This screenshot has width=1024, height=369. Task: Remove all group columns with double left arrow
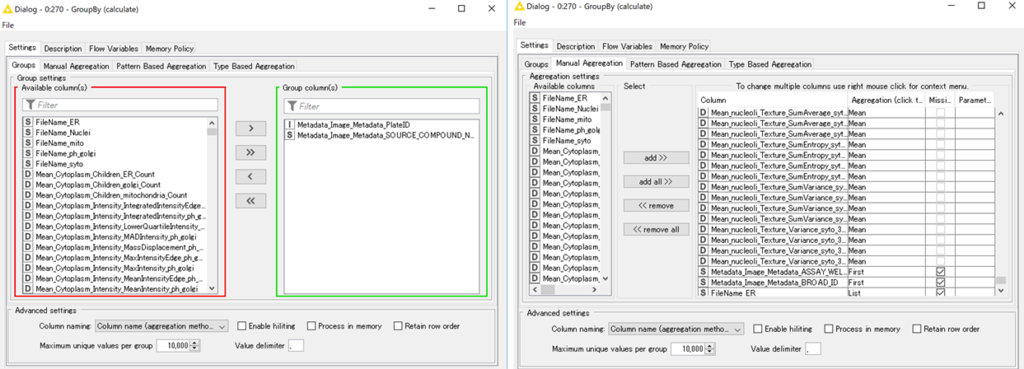click(250, 201)
